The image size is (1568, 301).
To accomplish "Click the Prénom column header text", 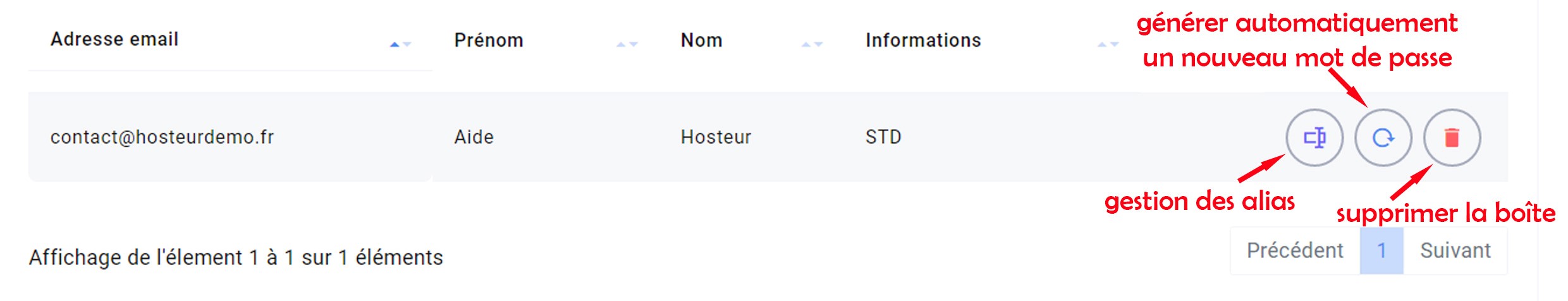I will 489,40.
